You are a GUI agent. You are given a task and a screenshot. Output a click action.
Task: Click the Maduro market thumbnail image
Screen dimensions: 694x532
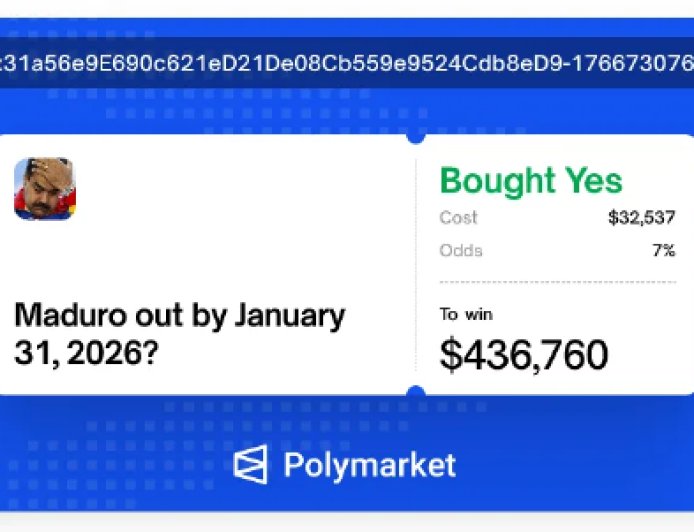coord(45,188)
